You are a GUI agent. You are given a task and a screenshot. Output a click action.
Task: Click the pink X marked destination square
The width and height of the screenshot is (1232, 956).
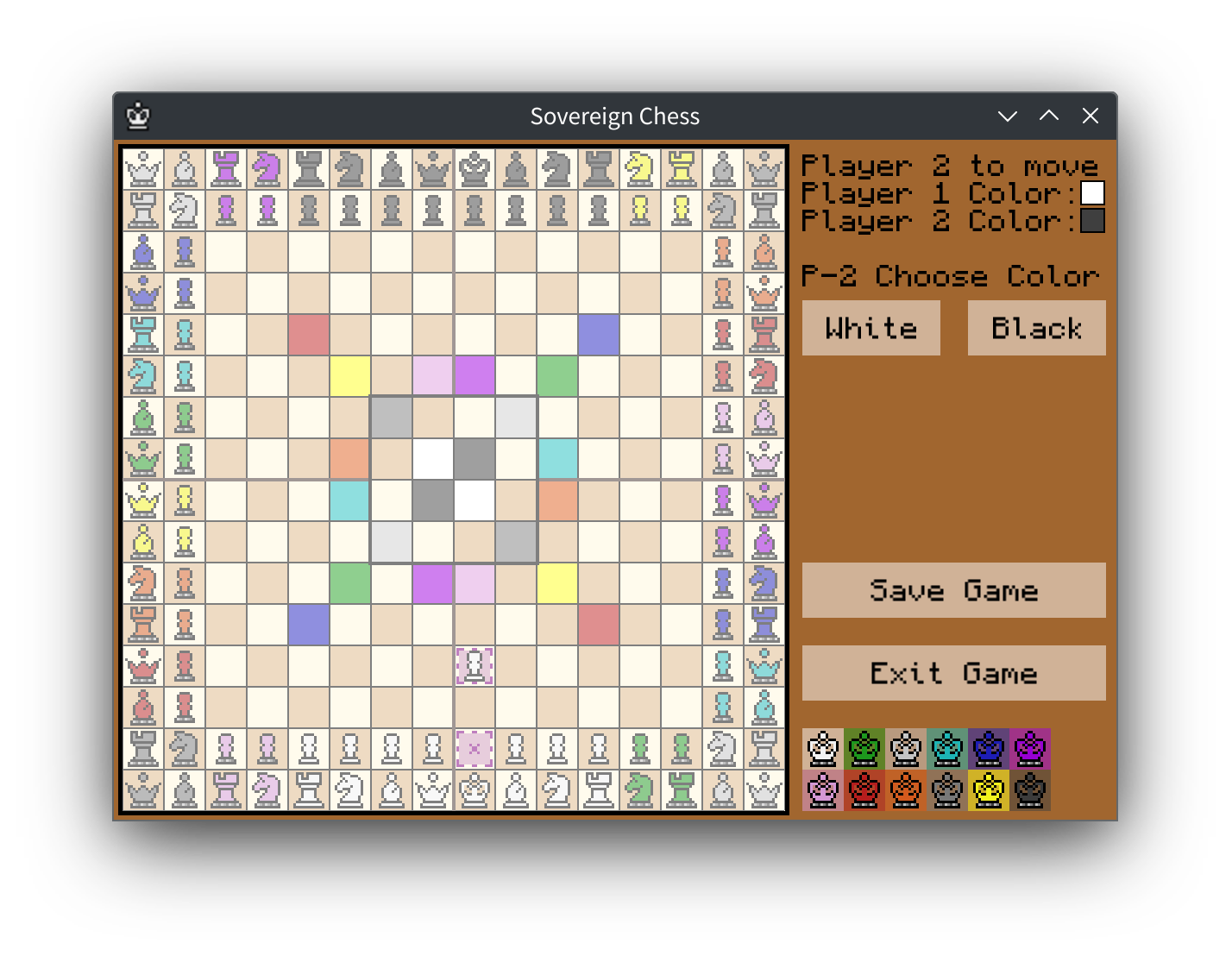point(474,747)
